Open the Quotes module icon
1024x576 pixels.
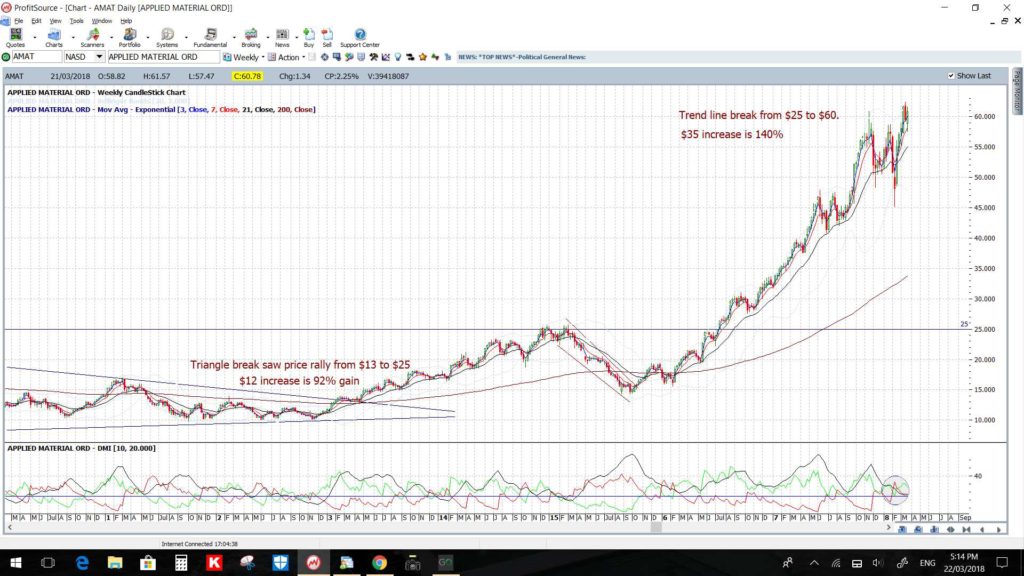(x=15, y=37)
